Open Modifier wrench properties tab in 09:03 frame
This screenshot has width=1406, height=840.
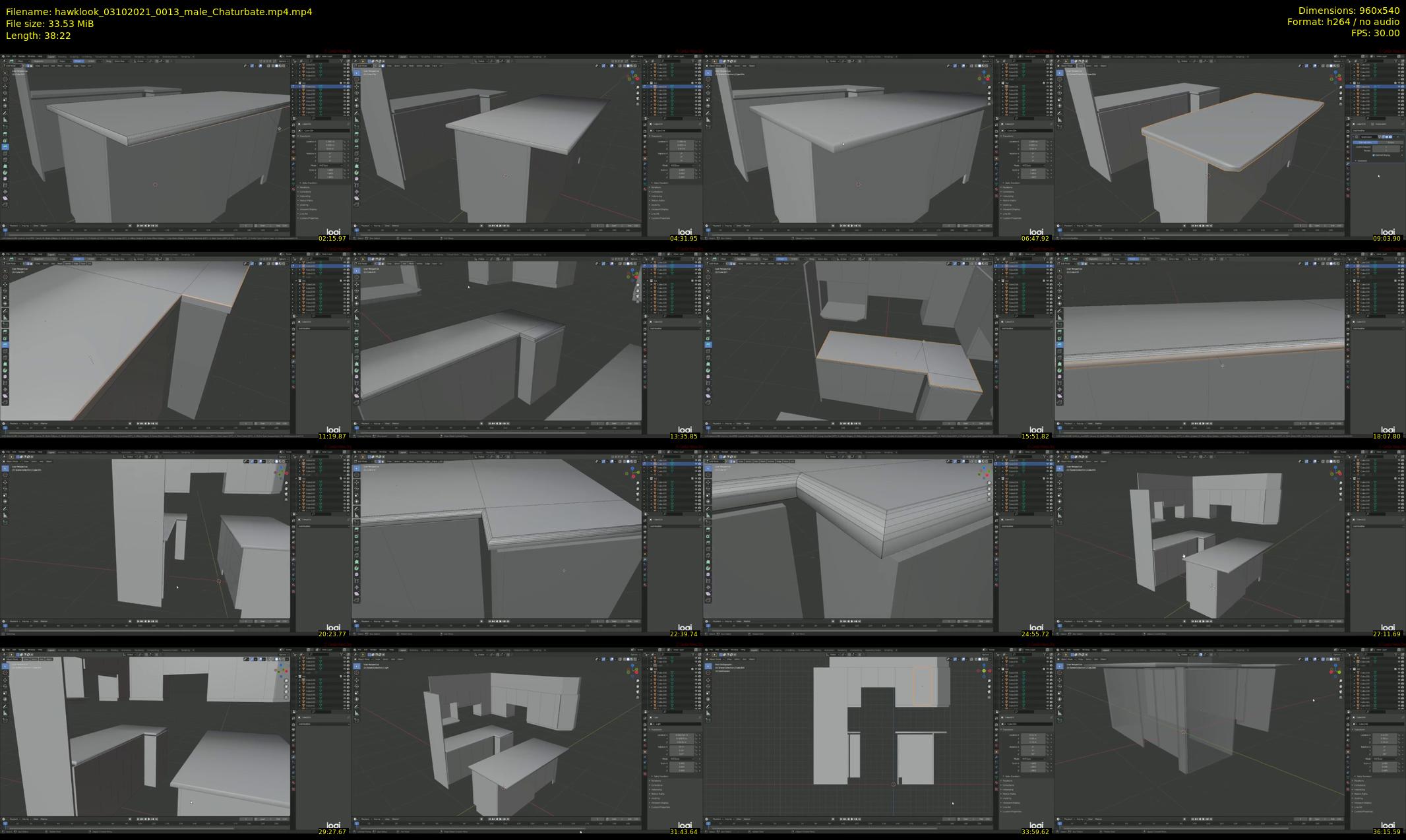tap(1348, 164)
